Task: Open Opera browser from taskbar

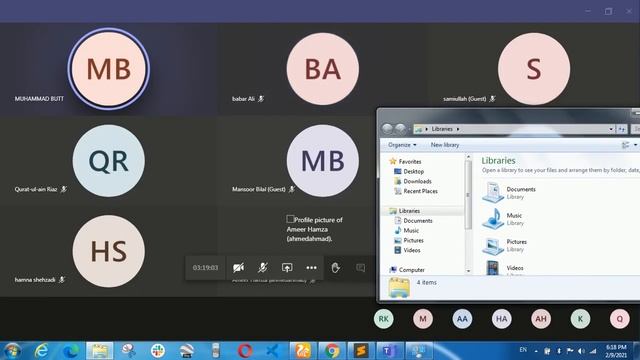Action: click(x=245, y=350)
